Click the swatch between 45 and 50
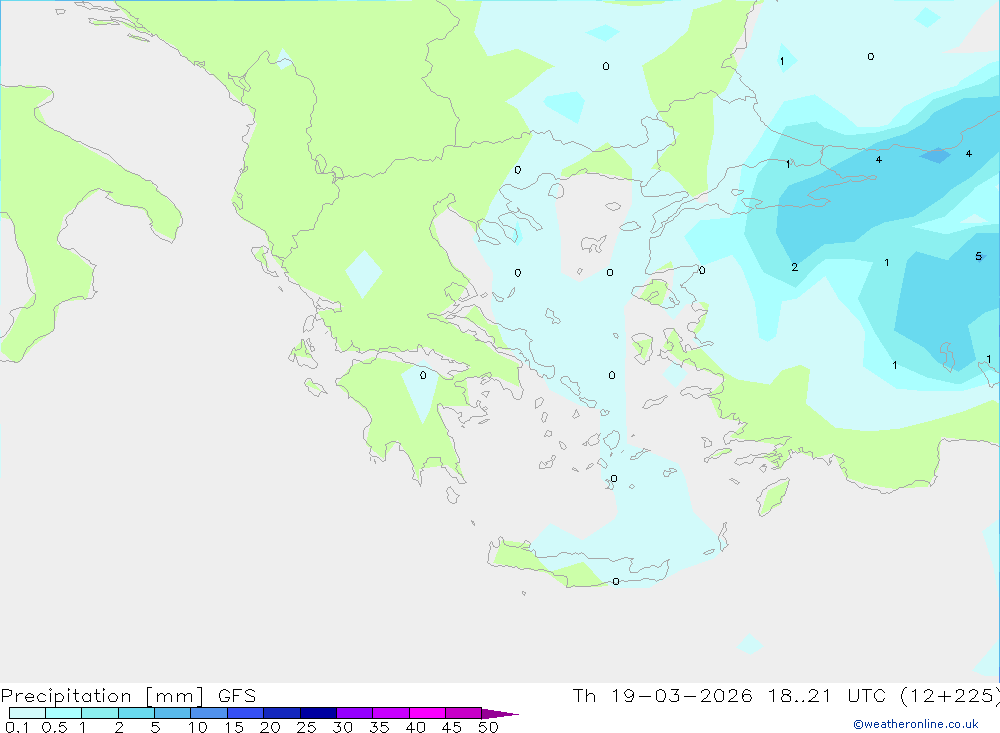This screenshot has height=733, width=1000. tap(464, 713)
